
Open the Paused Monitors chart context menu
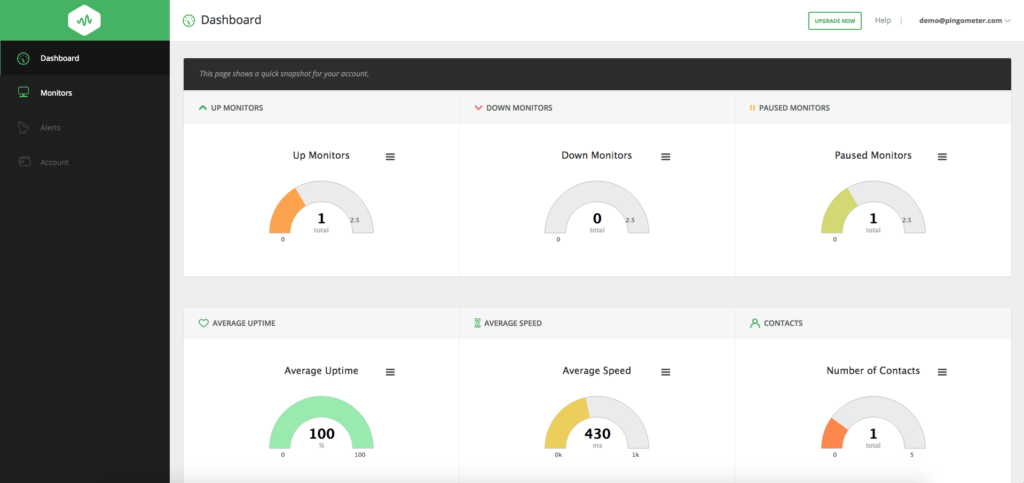point(942,156)
